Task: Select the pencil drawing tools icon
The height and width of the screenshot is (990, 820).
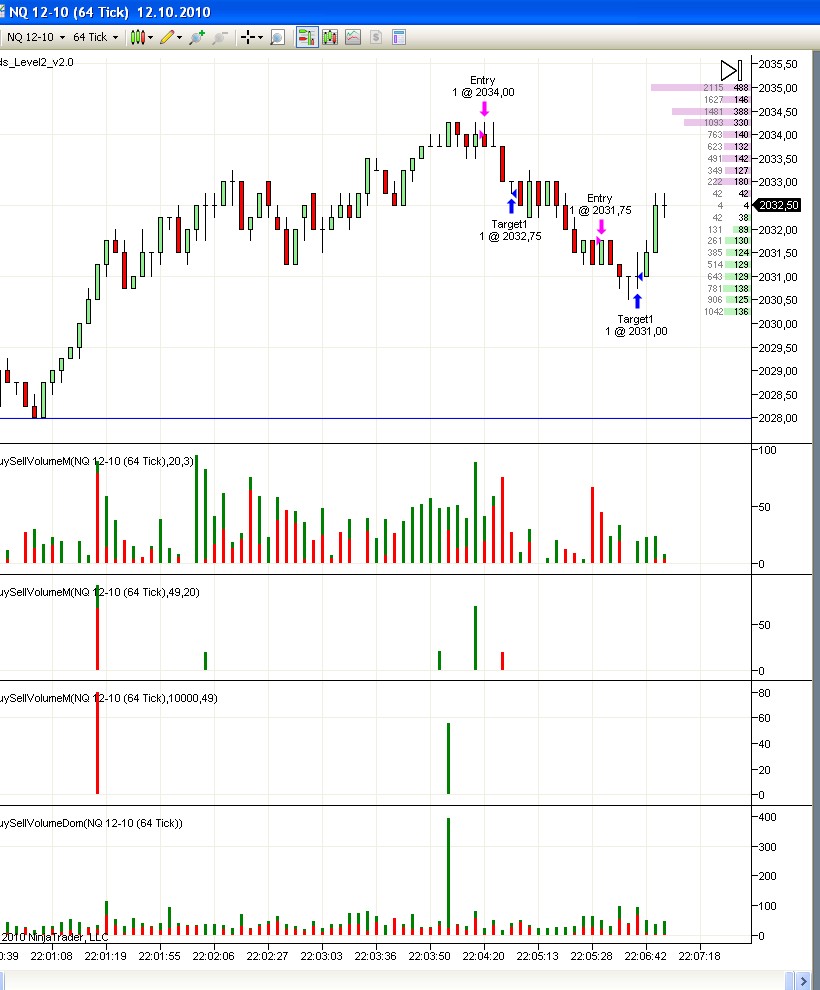Action: tap(166, 37)
